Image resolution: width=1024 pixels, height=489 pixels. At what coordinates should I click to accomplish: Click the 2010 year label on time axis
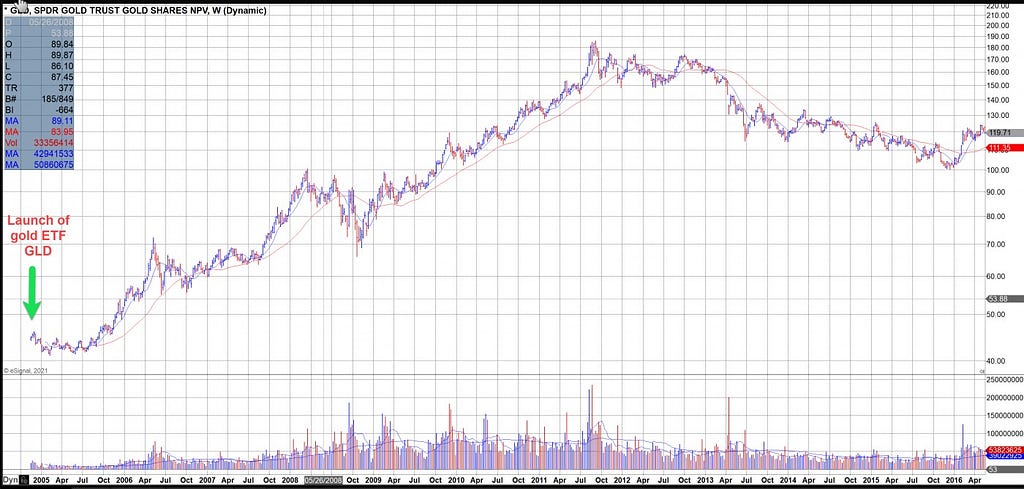click(x=456, y=480)
